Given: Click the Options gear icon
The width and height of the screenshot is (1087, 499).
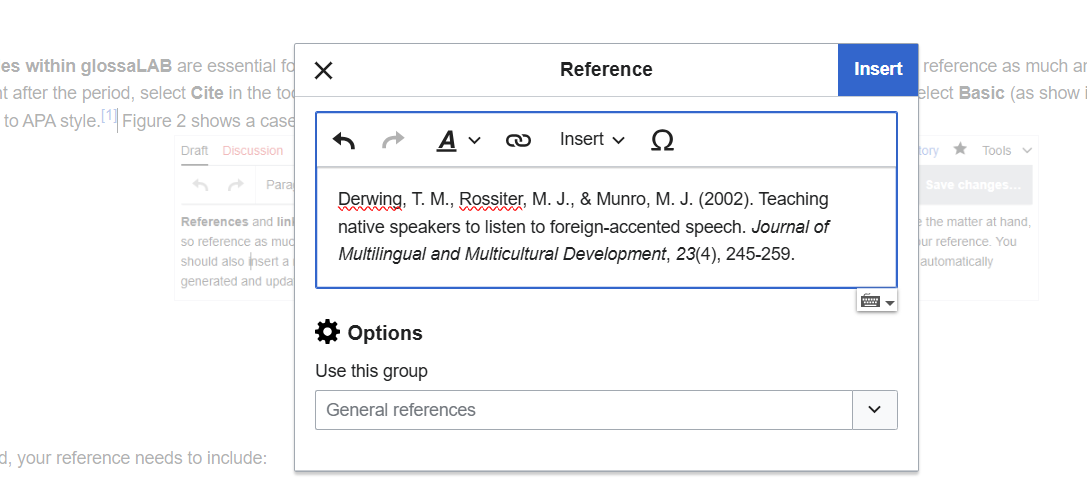Looking at the screenshot, I should click(x=327, y=332).
